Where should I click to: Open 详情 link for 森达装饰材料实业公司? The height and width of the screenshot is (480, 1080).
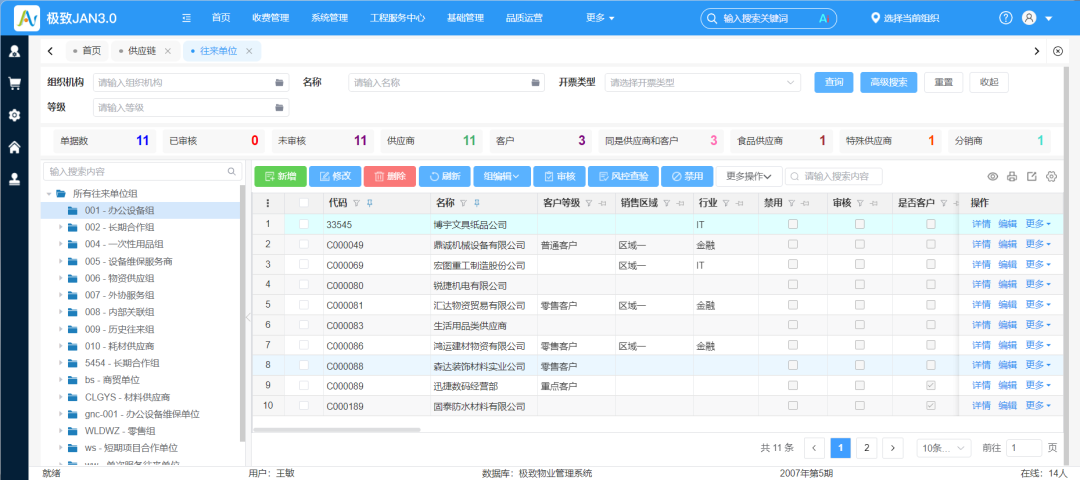tap(982, 365)
